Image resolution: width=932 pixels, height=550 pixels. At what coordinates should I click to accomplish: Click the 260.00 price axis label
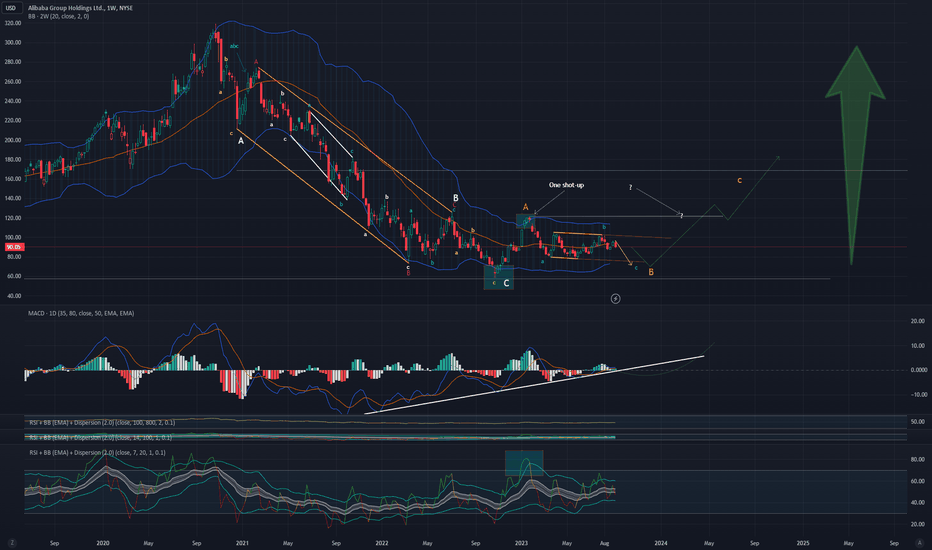(13, 81)
